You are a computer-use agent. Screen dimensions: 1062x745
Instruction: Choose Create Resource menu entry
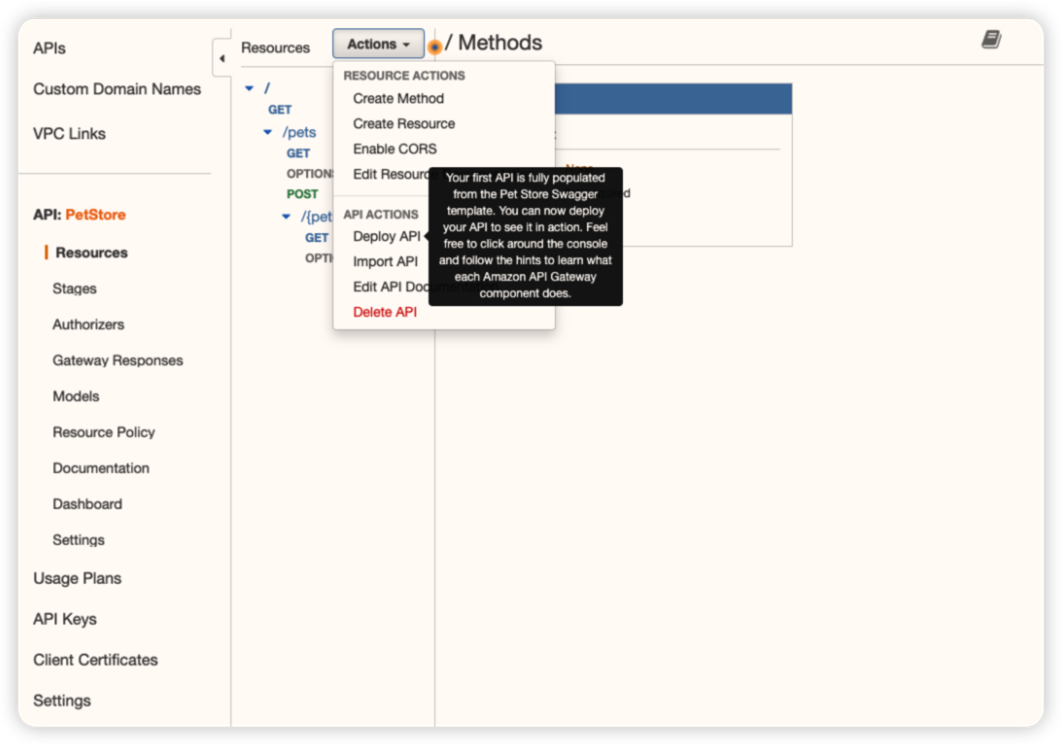click(x=403, y=123)
